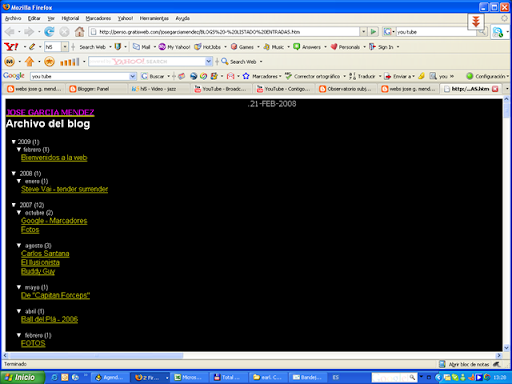
Task: Click the browser Forward arrow button
Action: click(29, 32)
